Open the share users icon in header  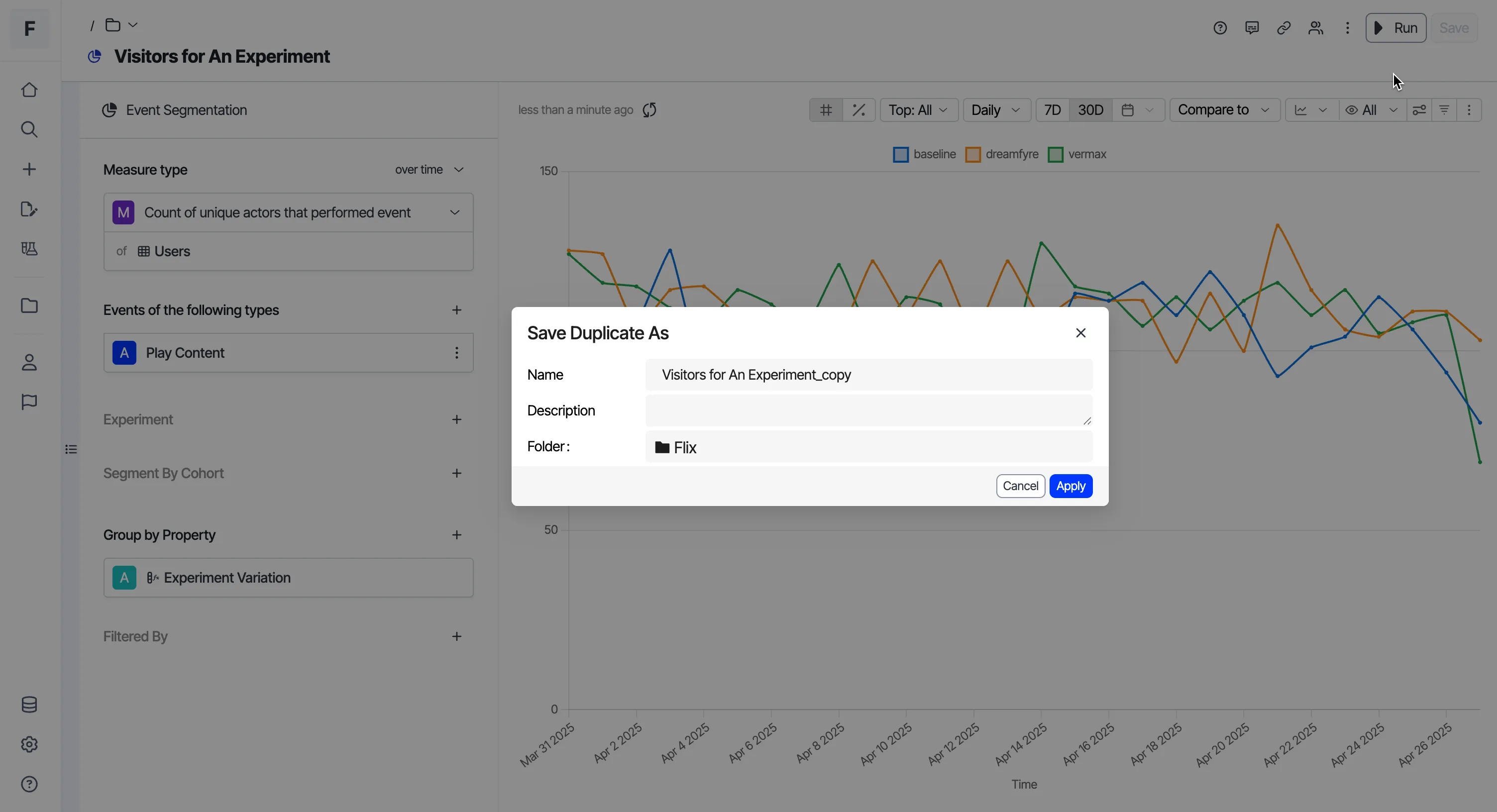tap(1316, 28)
